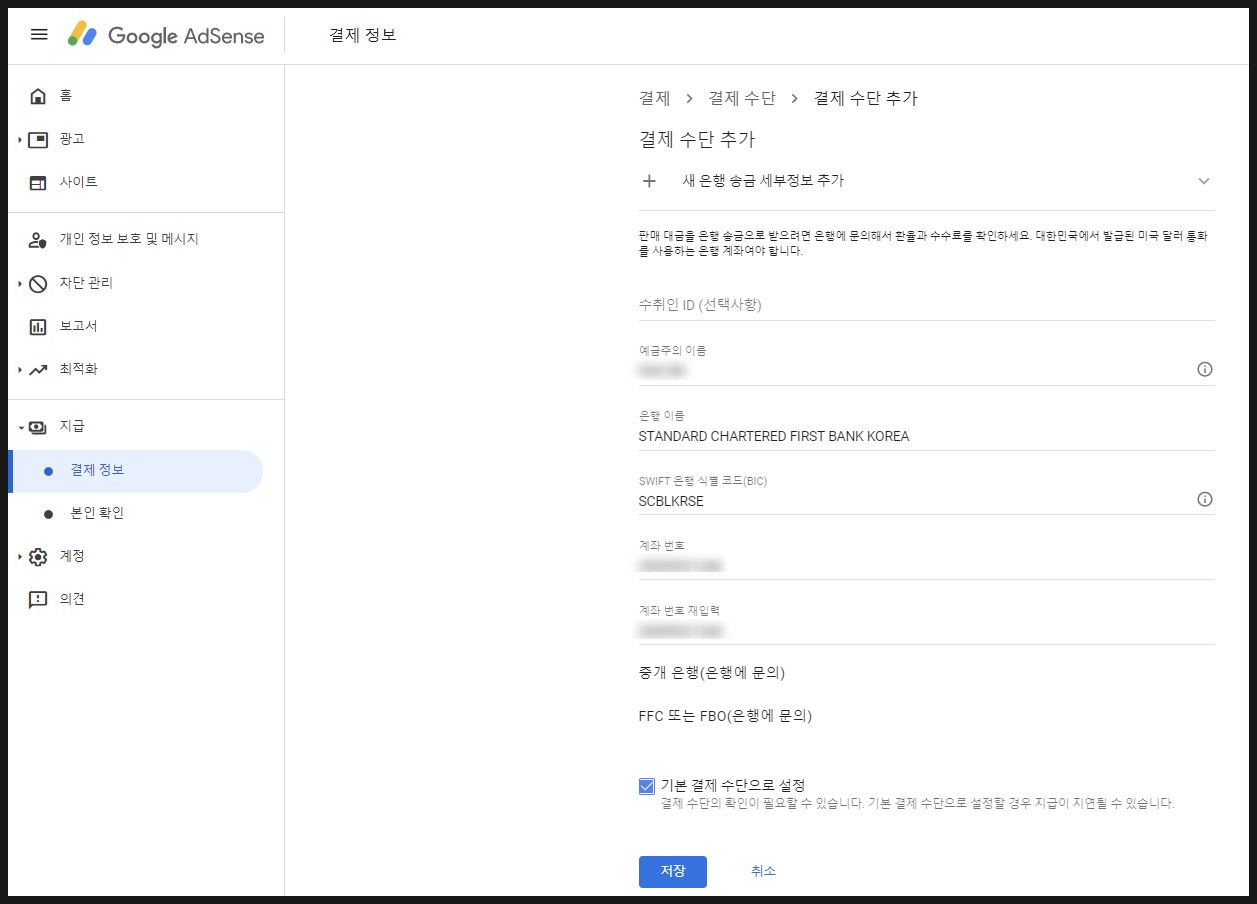Click 결제 수단 추가 breadcrumb text

pyautogui.click(x=865, y=98)
